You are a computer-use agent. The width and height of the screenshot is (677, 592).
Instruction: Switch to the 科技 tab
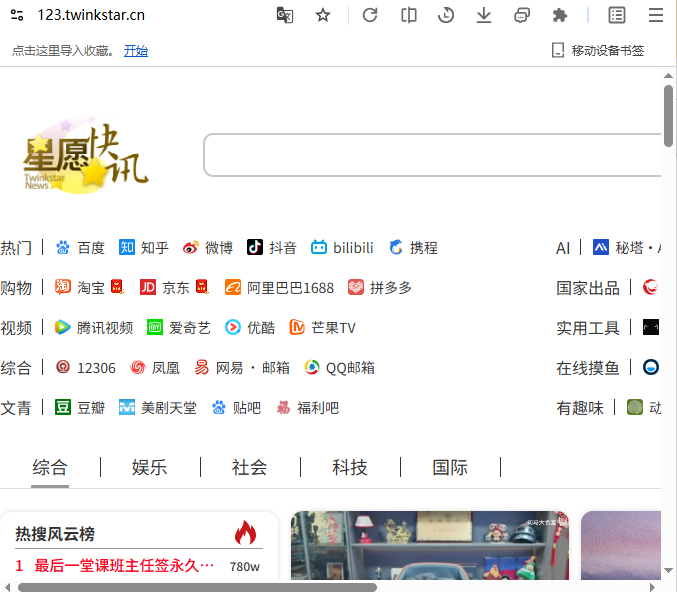tap(350, 468)
